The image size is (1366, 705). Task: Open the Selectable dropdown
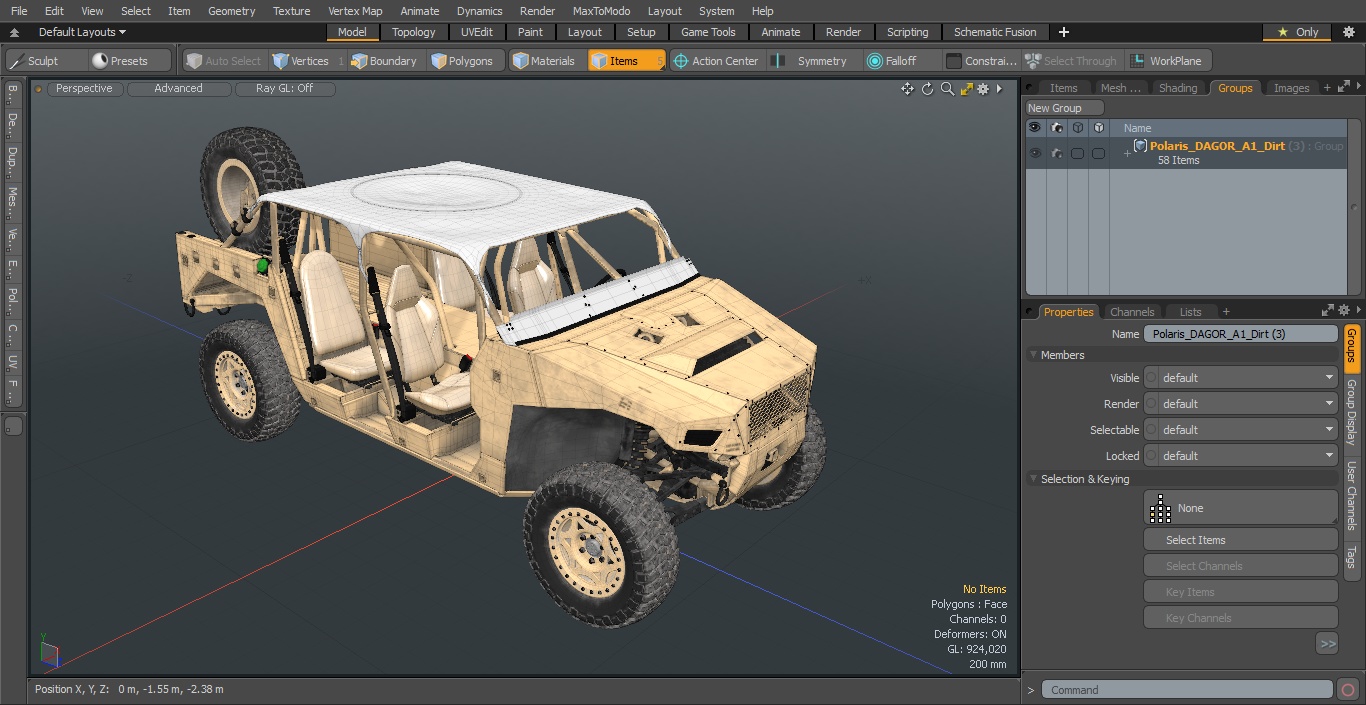click(1240, 430)
